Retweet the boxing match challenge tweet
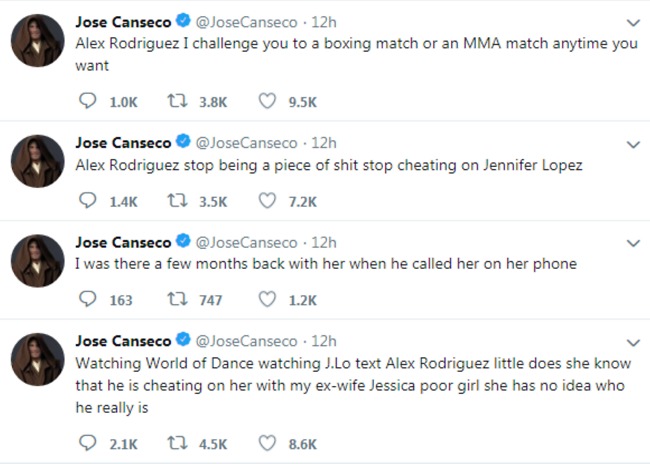The height and width of the screenshot is (464, 650). [x=177, y=101]
